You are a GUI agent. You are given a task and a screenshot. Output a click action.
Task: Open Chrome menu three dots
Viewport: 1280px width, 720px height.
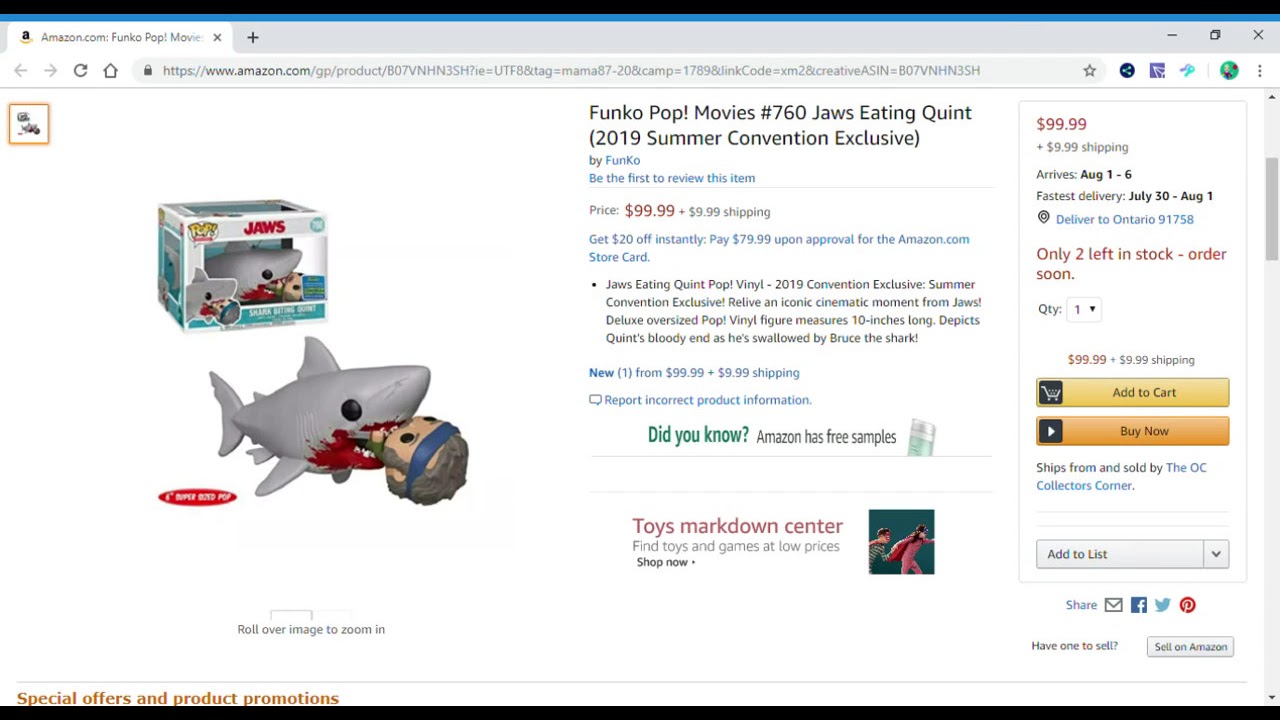(1260, 71)
